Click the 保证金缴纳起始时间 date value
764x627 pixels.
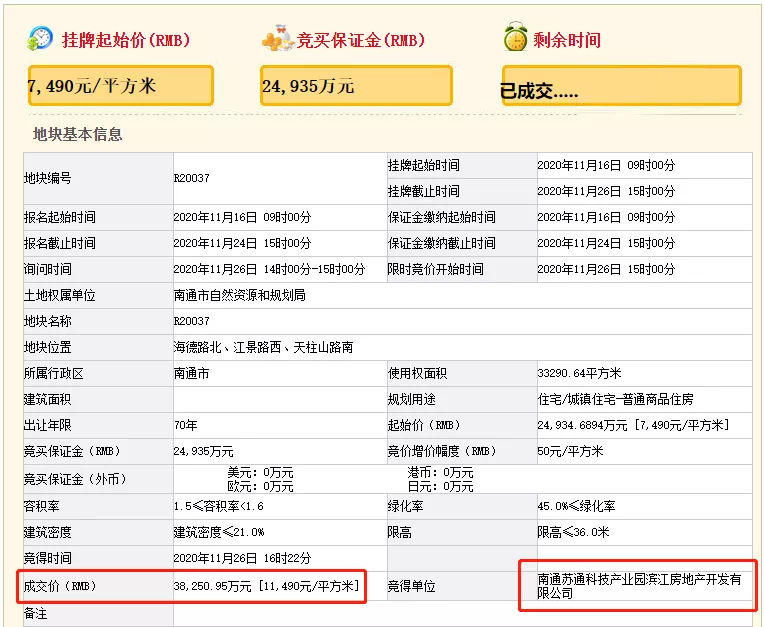[x=606, y=217]
